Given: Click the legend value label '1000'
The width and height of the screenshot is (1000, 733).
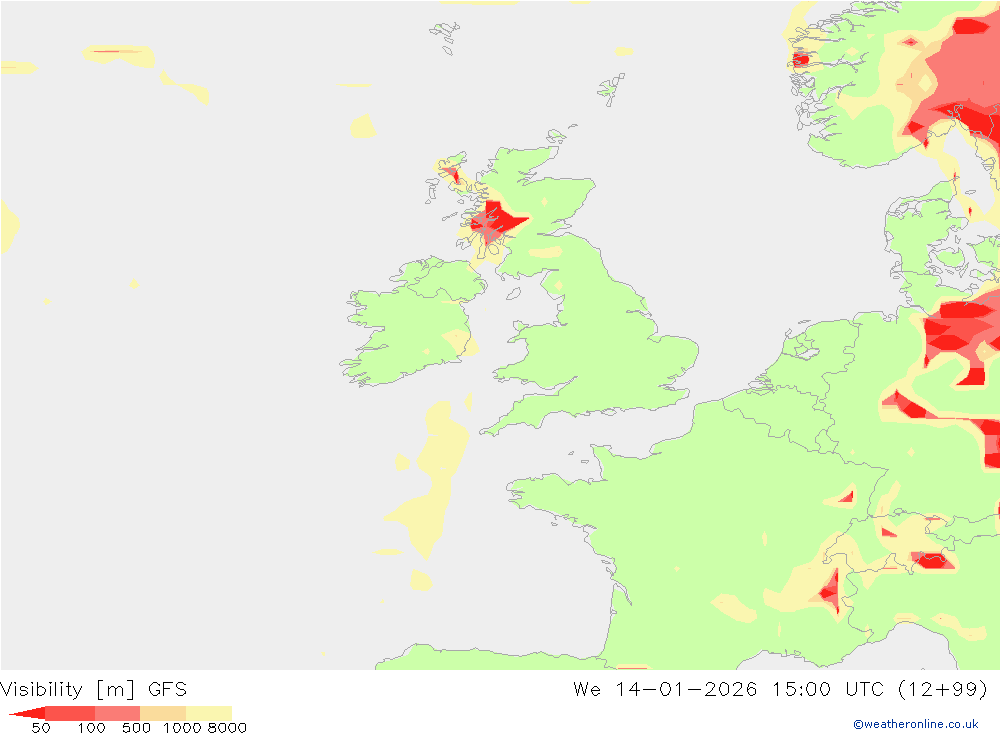Looking at the screenshot, I should 182,728.
